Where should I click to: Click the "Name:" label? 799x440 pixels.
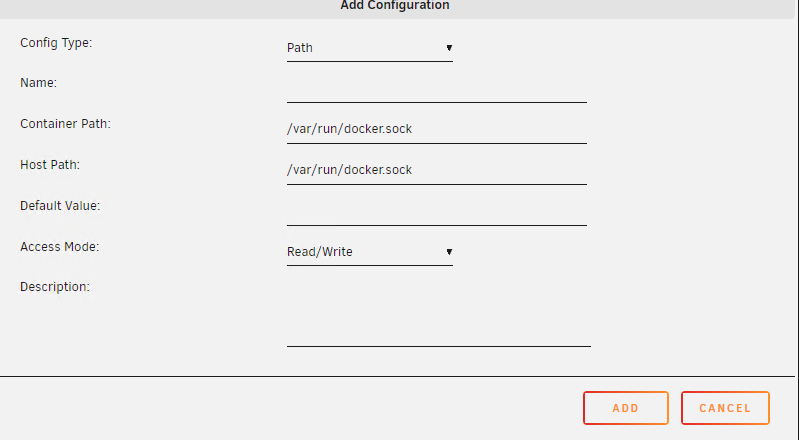coord(39,83)
